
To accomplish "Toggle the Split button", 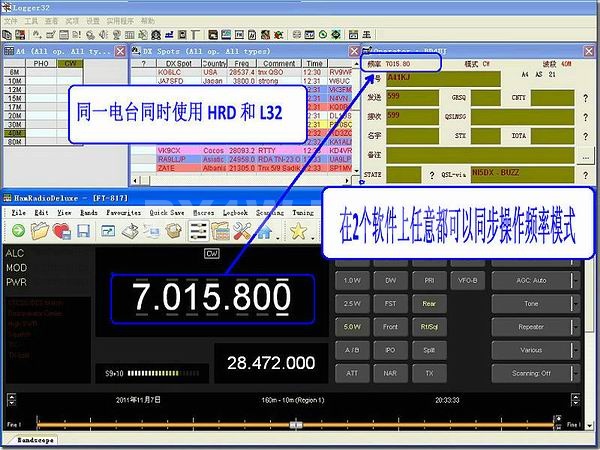I will (429, 350).
